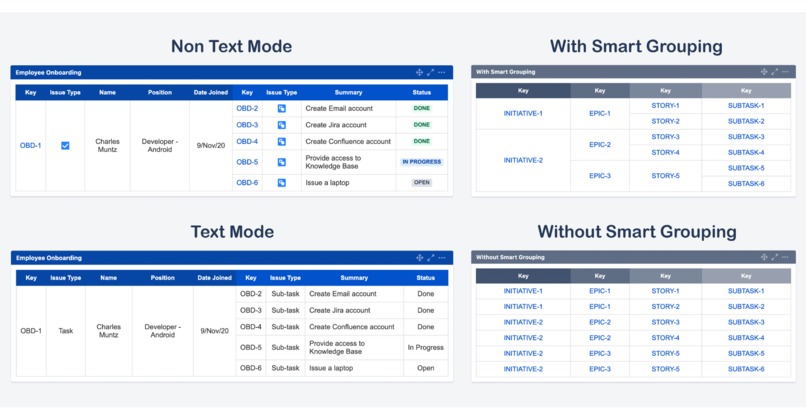
Task: Open more options on Text Mode gadget
Action: point(442,258)
